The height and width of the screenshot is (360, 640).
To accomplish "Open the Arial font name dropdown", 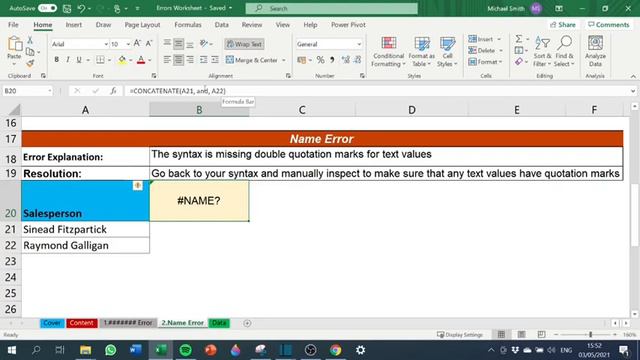I will 106,44.
